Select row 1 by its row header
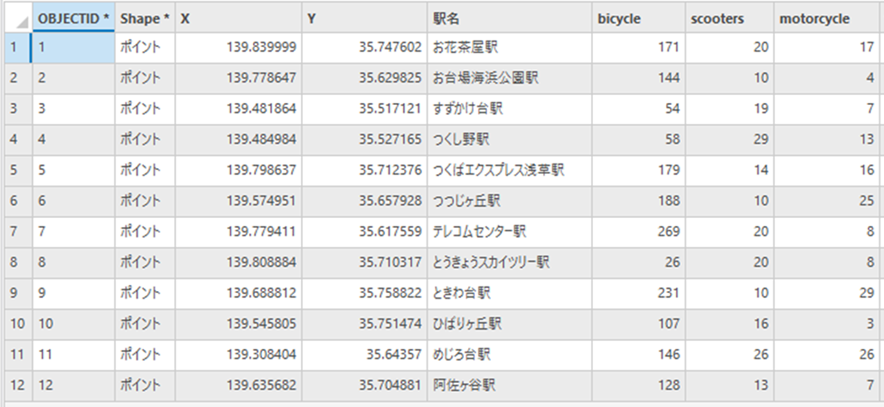Image resolution: width=884 pixels, height=407 pixels. pos(15,47)
